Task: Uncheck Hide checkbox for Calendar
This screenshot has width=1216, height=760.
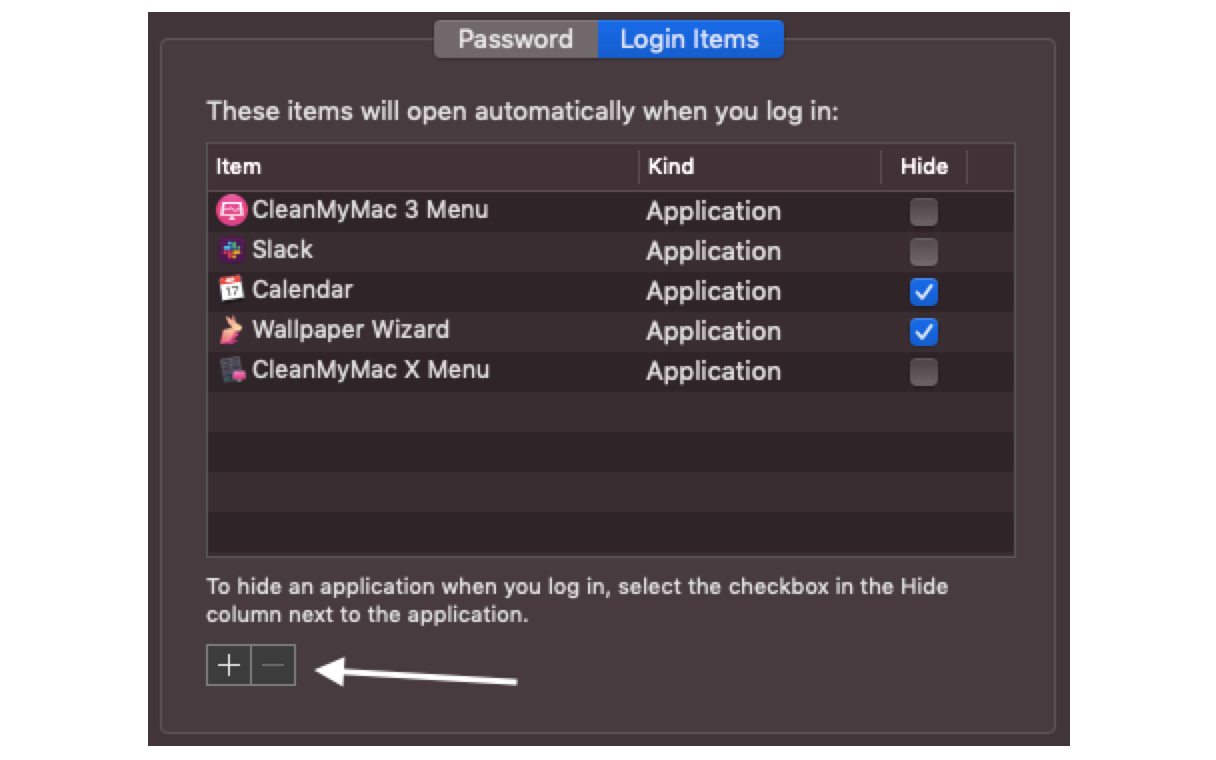Action: point(924,291)
